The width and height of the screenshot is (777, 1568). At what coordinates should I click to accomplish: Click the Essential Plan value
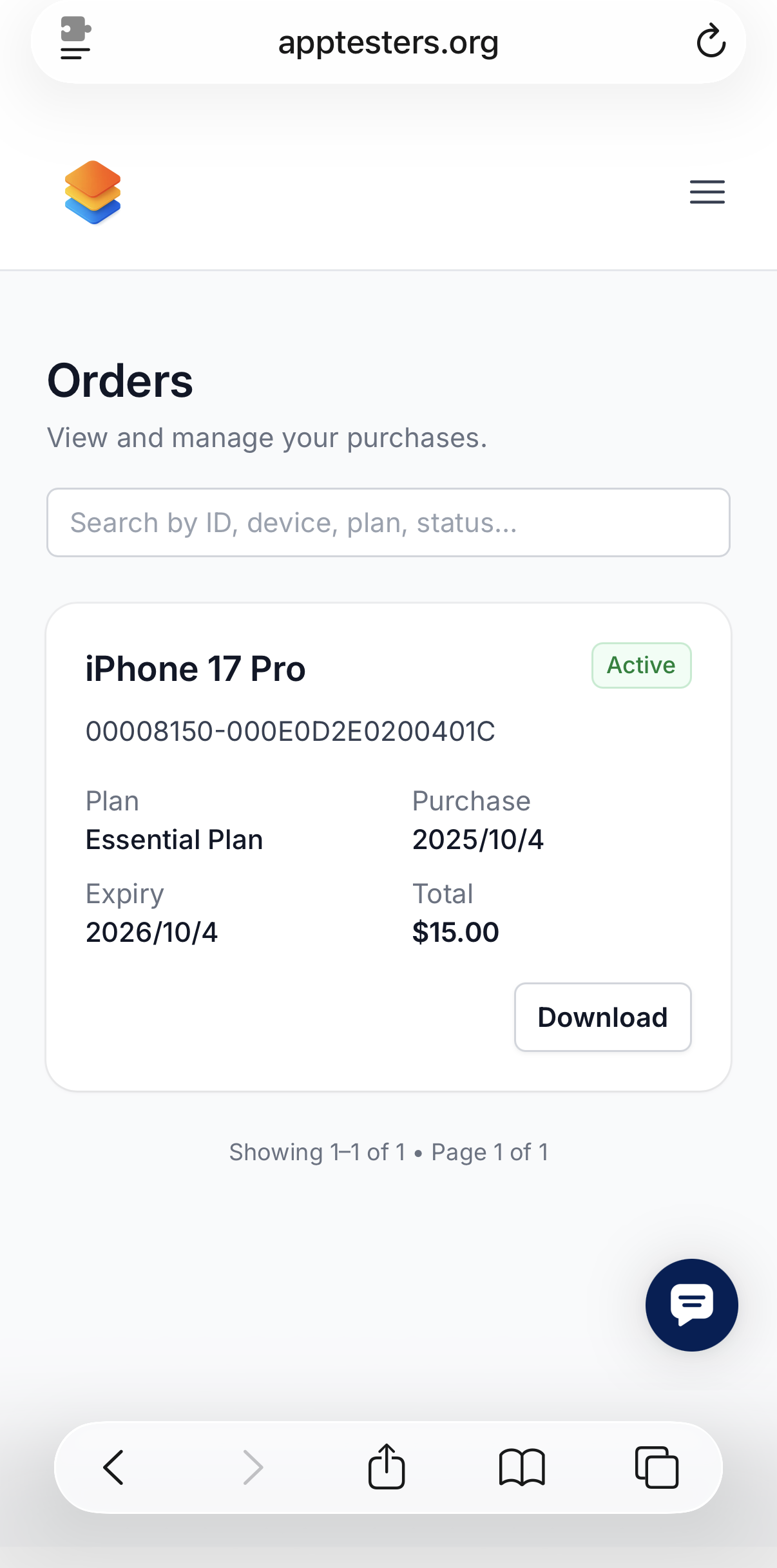pos(174,839)
